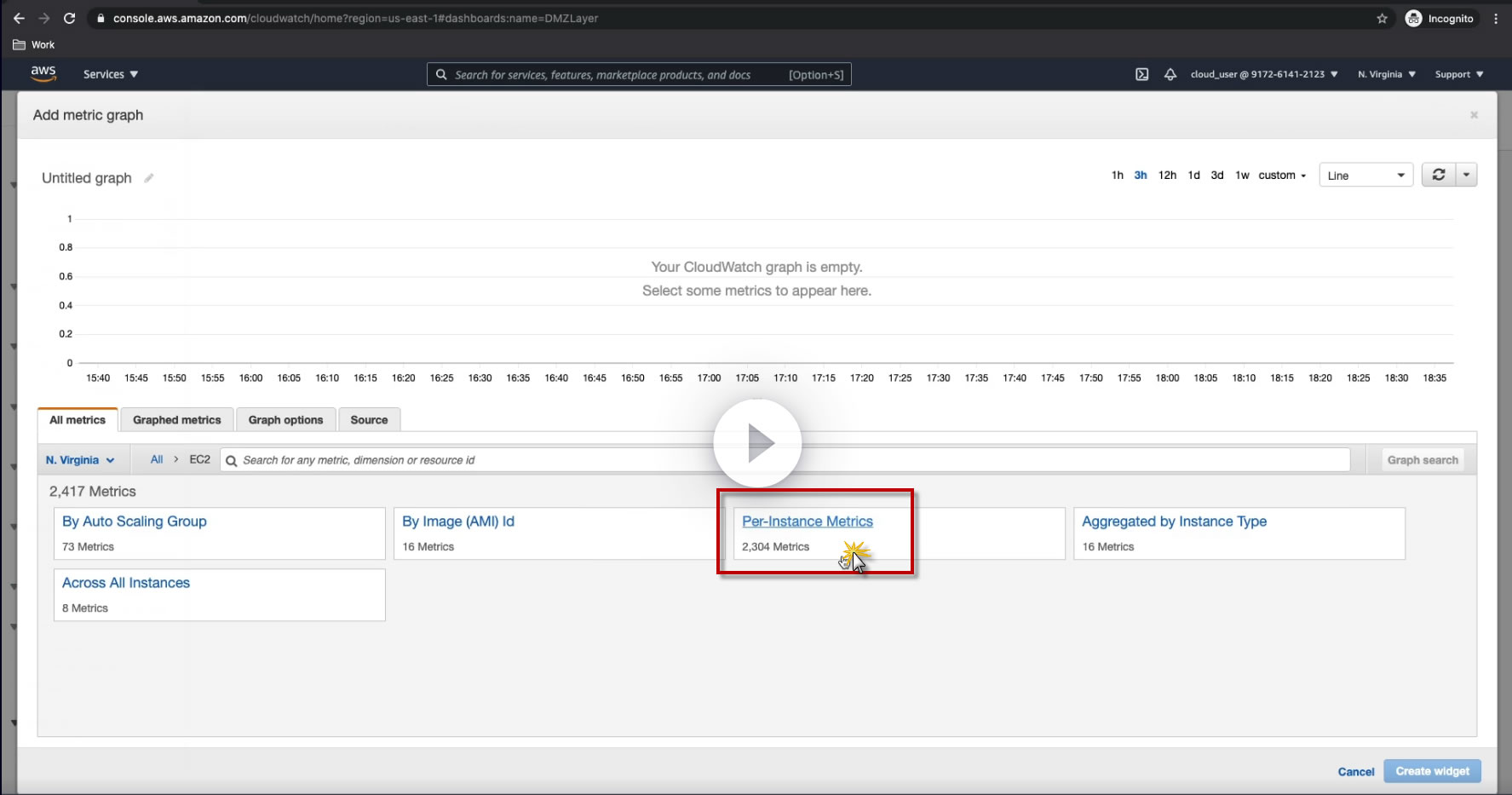The width and height of the screenshot is (1512, 795).
Task: Open the notifications bell
Action: [1170, 74]
